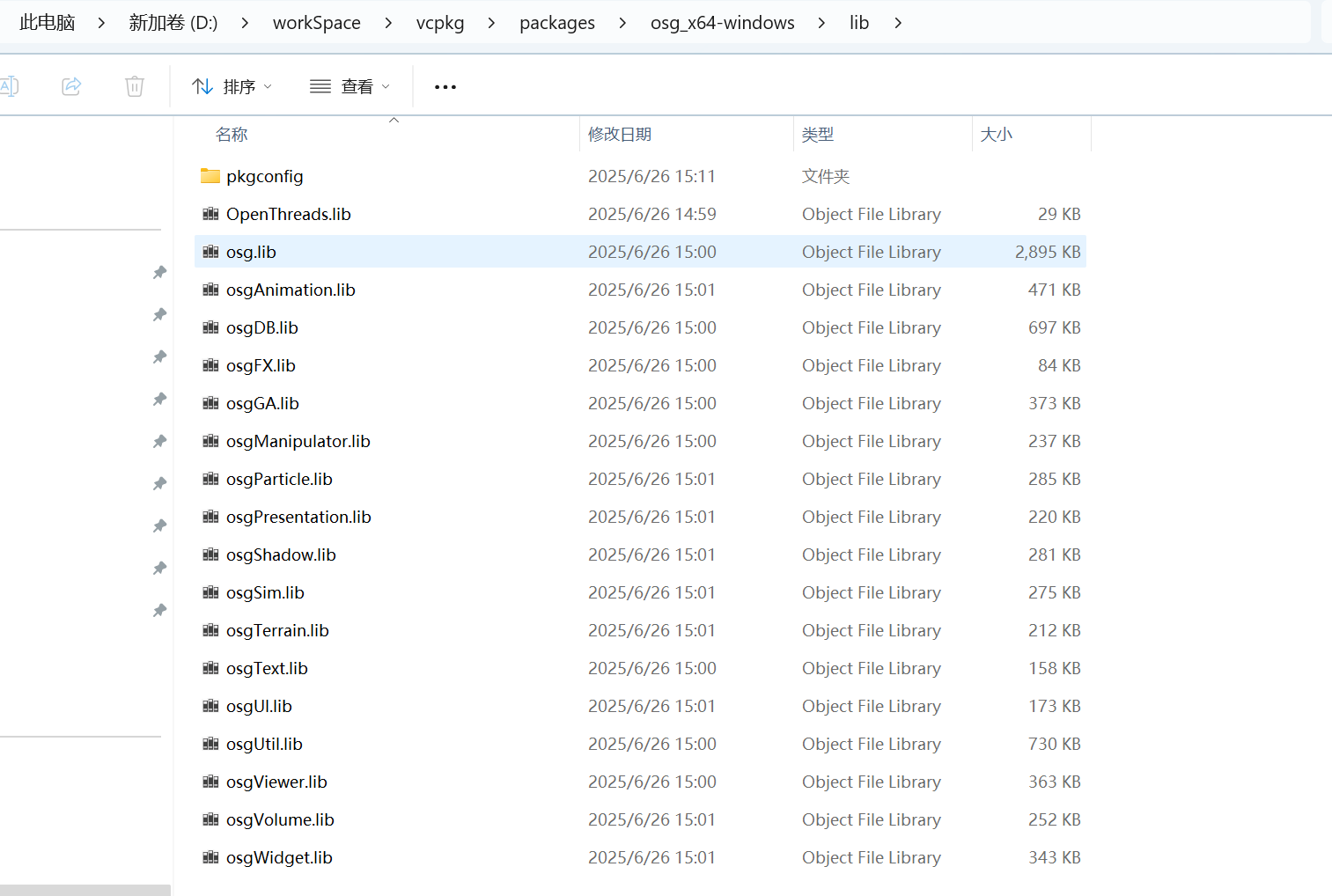Screen dimensions: 1332x896
Task: Select the osgPresentation.lib file name
Action: (298, 517)
